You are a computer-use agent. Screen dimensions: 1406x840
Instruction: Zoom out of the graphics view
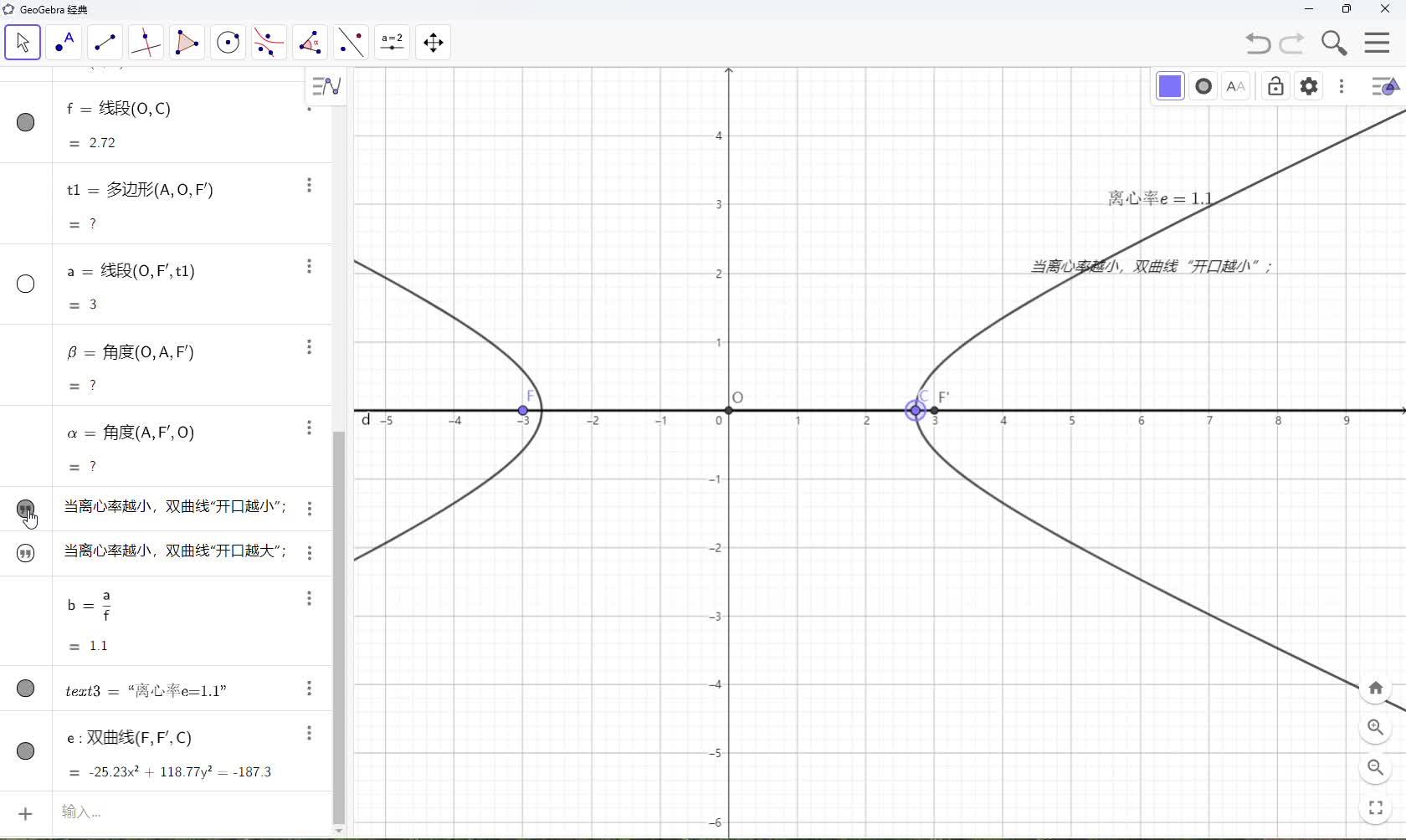pos(1375,767)
